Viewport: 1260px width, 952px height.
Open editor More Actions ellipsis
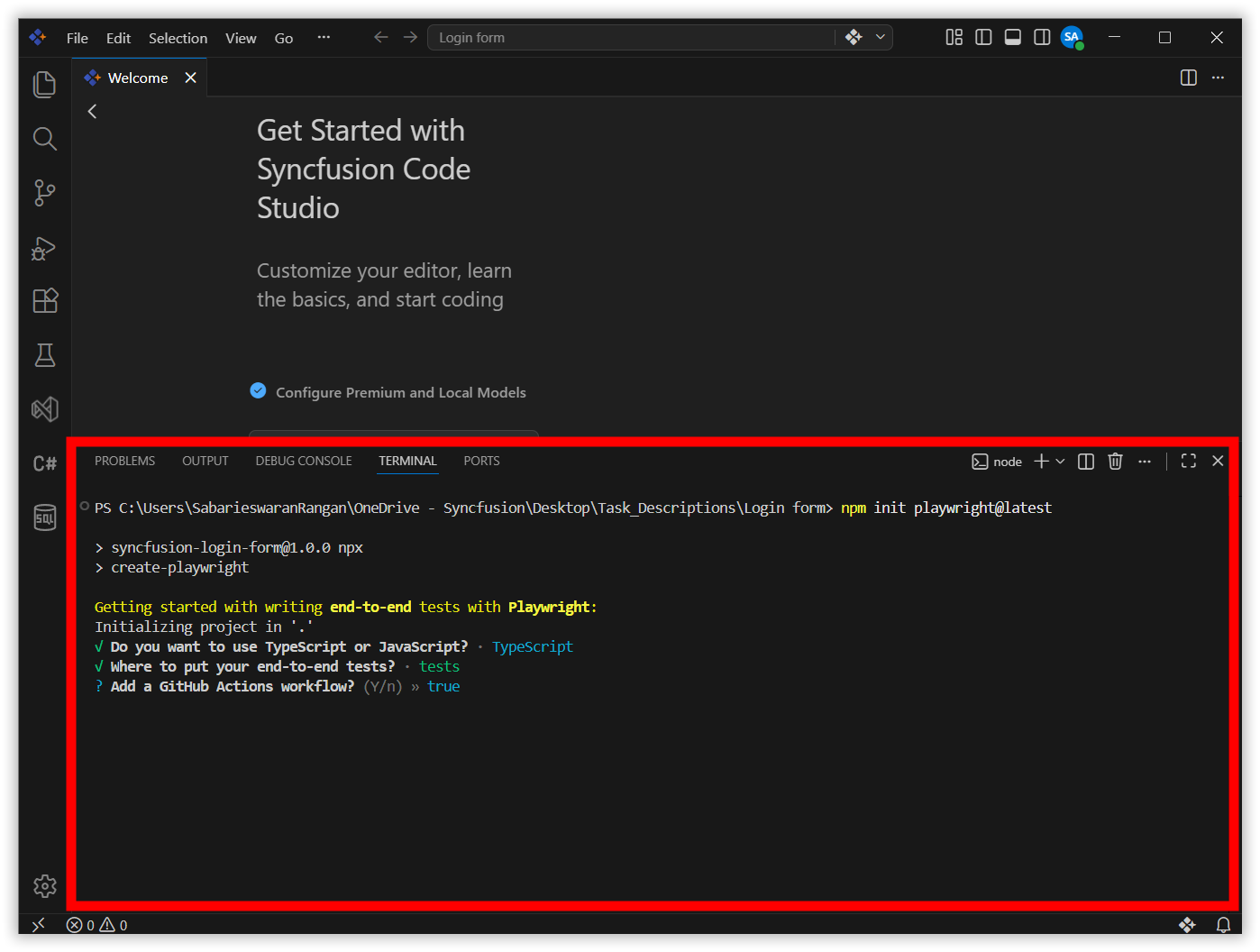tap(1218, 78)
